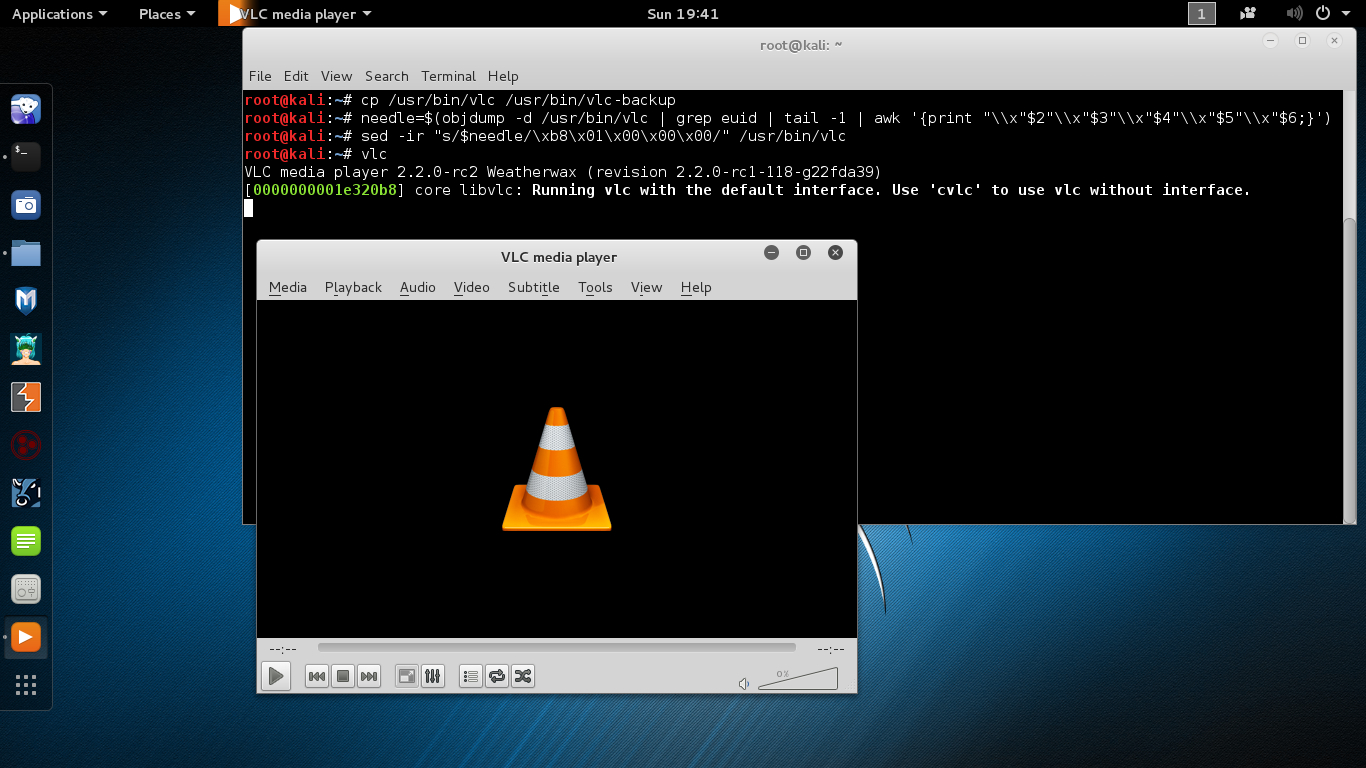Open Leafpad green notes icon in dock
This screenshot has height=768, width=1366.
[x=26, y=541]
